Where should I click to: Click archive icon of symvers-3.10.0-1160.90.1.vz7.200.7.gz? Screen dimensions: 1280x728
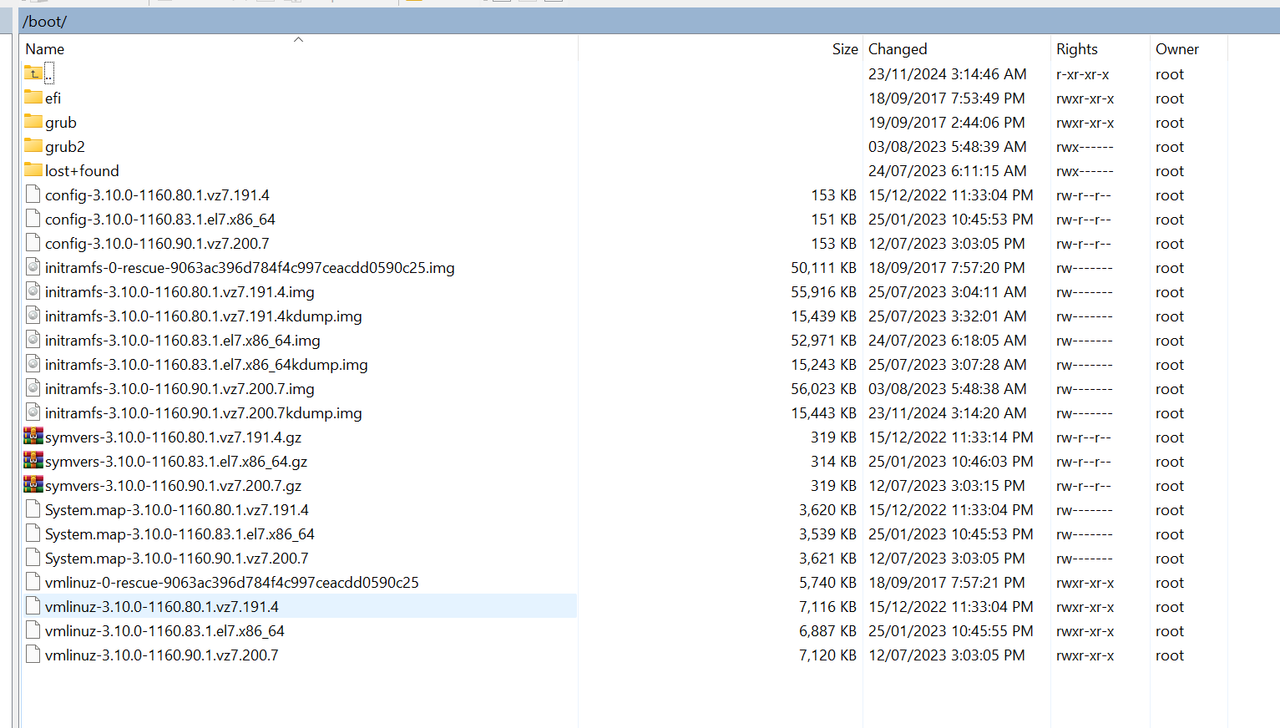(x=33, y=485)
